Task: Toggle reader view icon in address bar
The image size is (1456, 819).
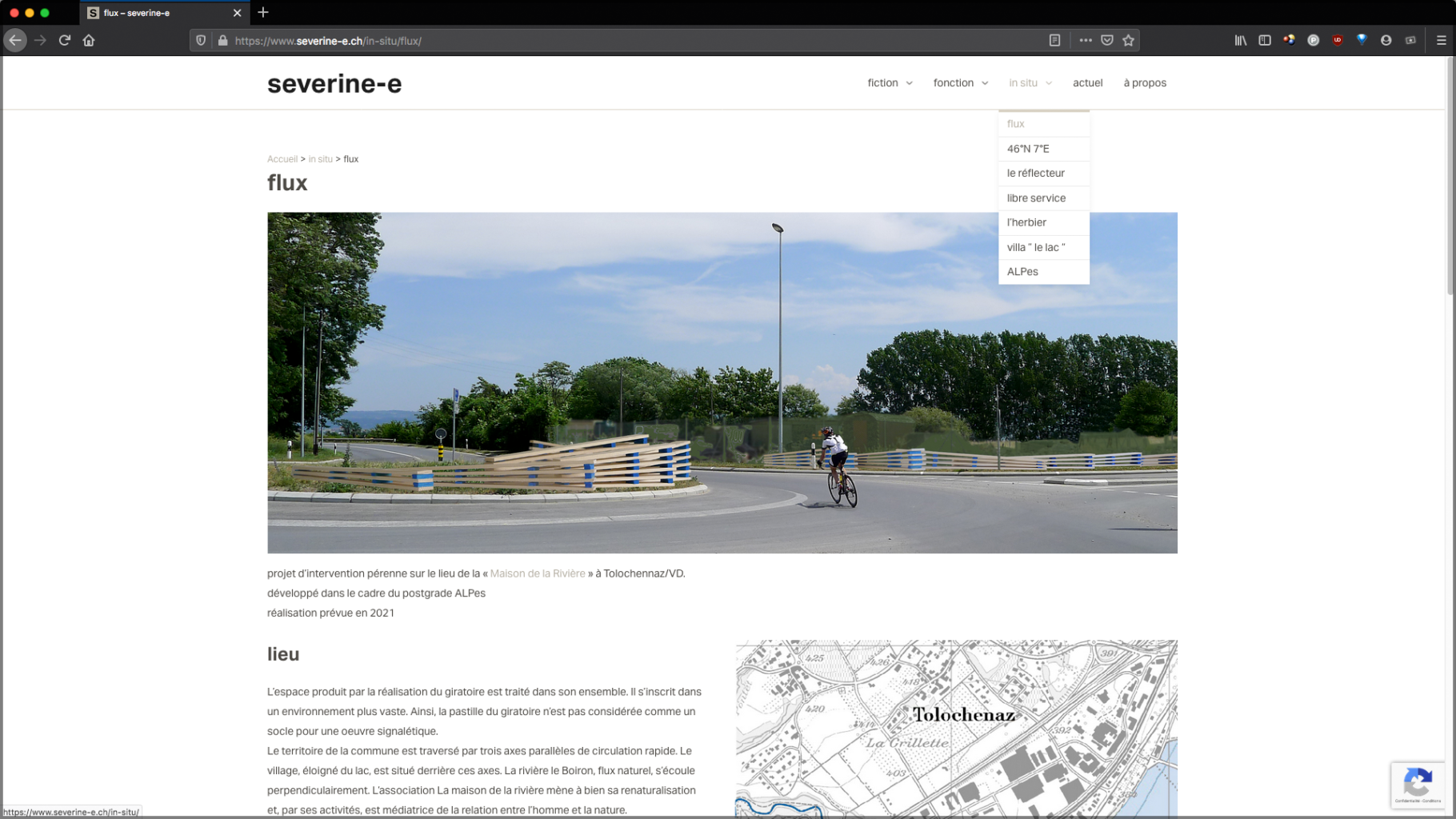Action: pyautogui.click(x=1054, y=40)
